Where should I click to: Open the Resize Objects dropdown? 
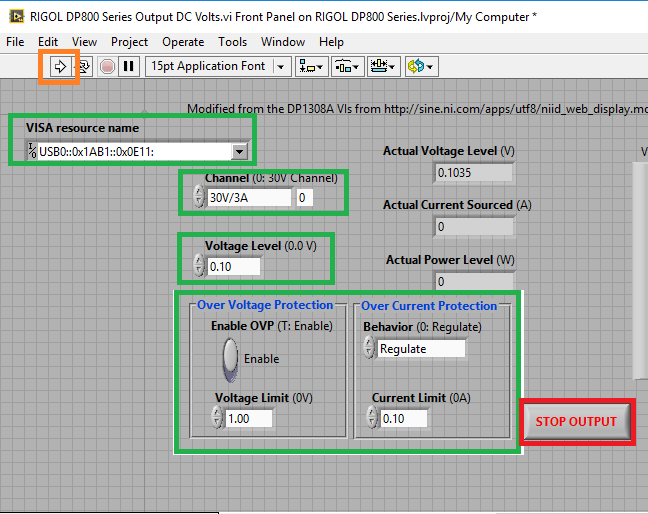point(384,67)
